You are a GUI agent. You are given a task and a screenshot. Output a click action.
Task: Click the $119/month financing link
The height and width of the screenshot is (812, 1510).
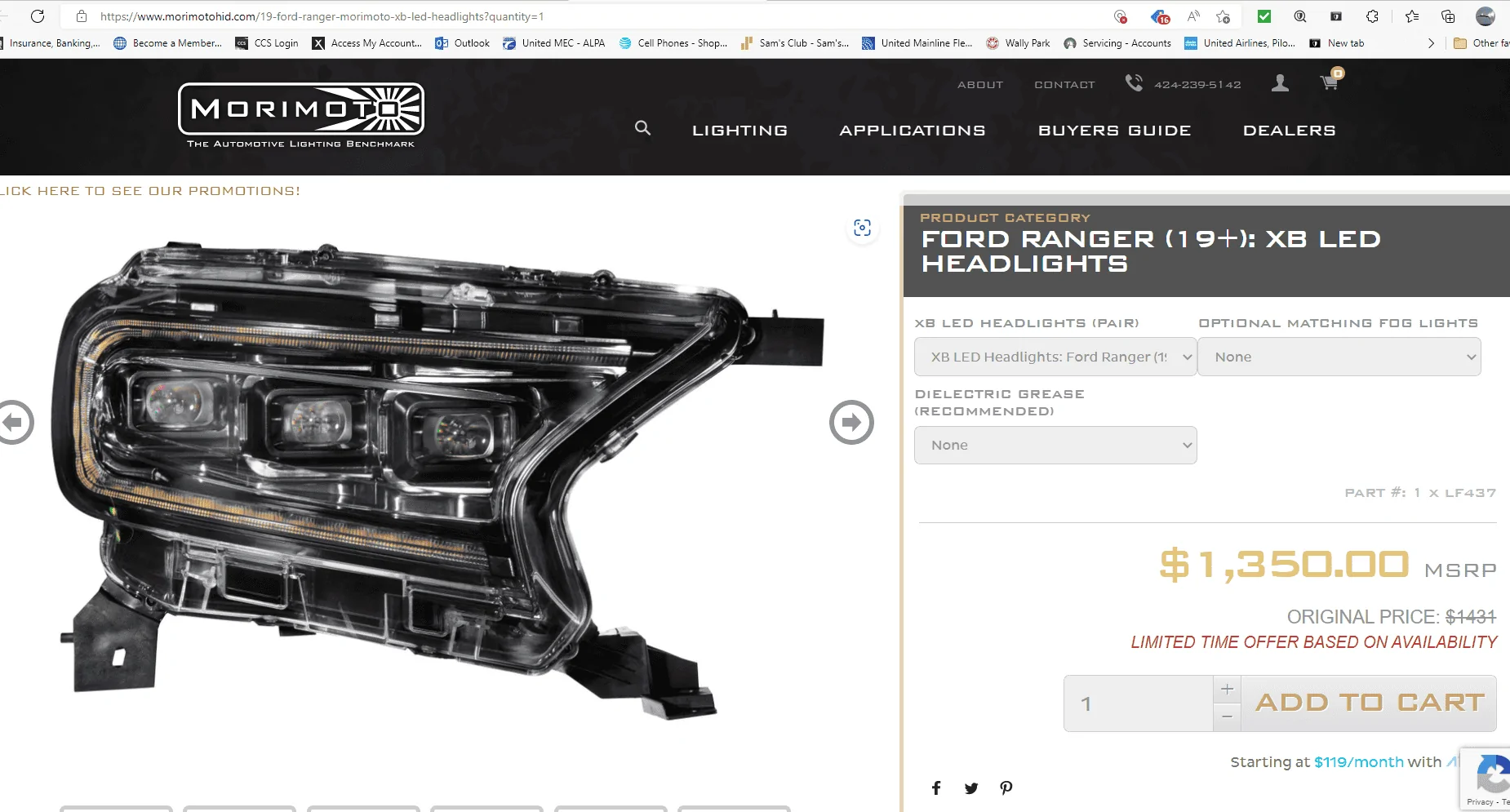click(1358, 762)
